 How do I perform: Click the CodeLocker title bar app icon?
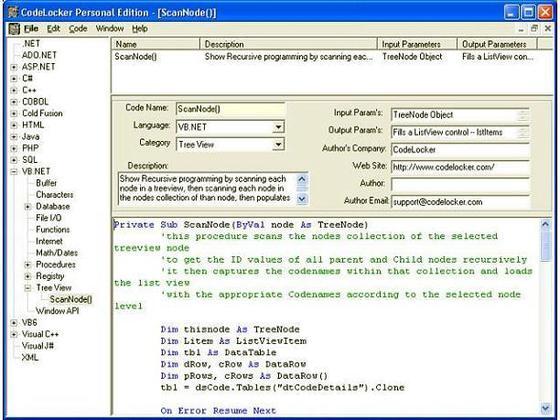pos(13,12)
